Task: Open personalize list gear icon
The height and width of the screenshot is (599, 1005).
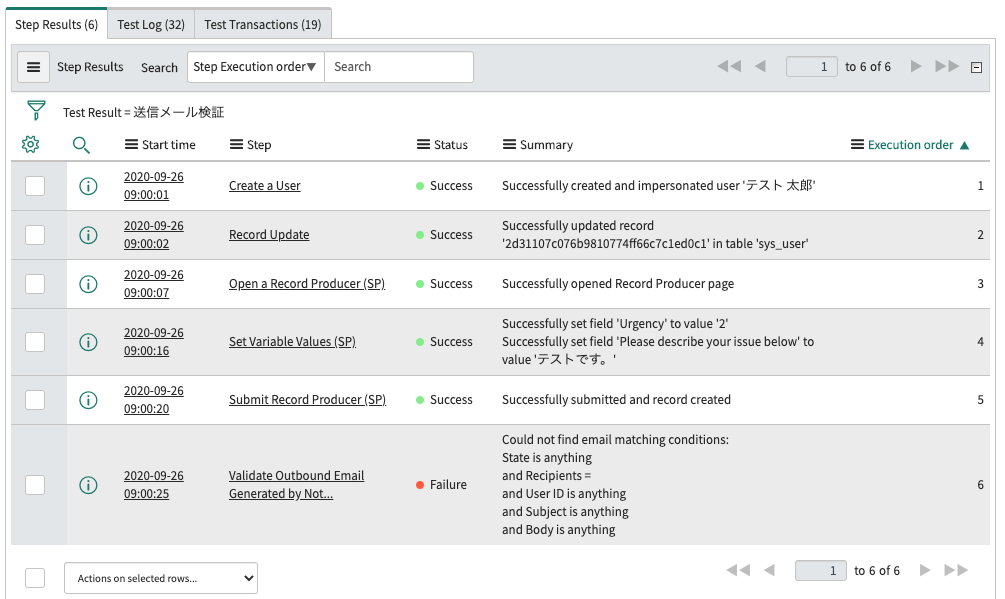Action: [x=30, y=145]
